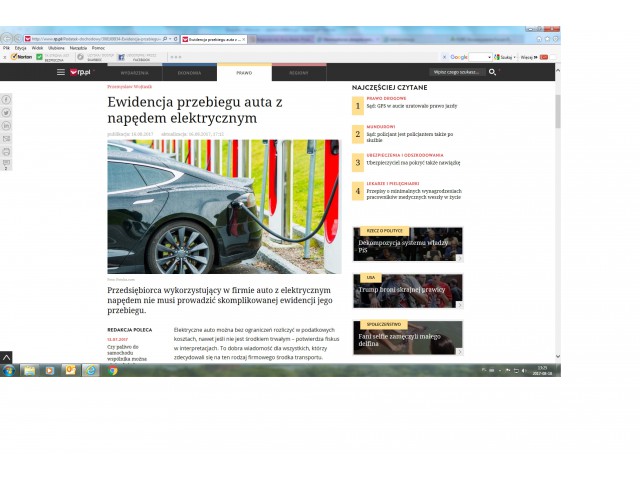Click the 'Wpisz czego szukasz' search field
This screenshot has height=480, width=640.
pos(456,72)
